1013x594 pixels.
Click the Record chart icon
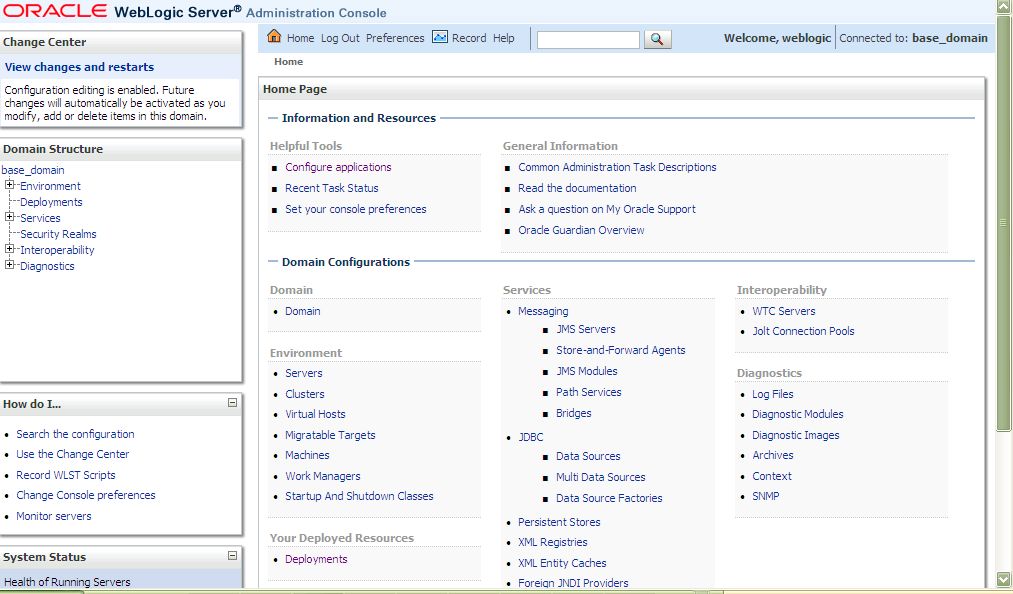(440, 37)
